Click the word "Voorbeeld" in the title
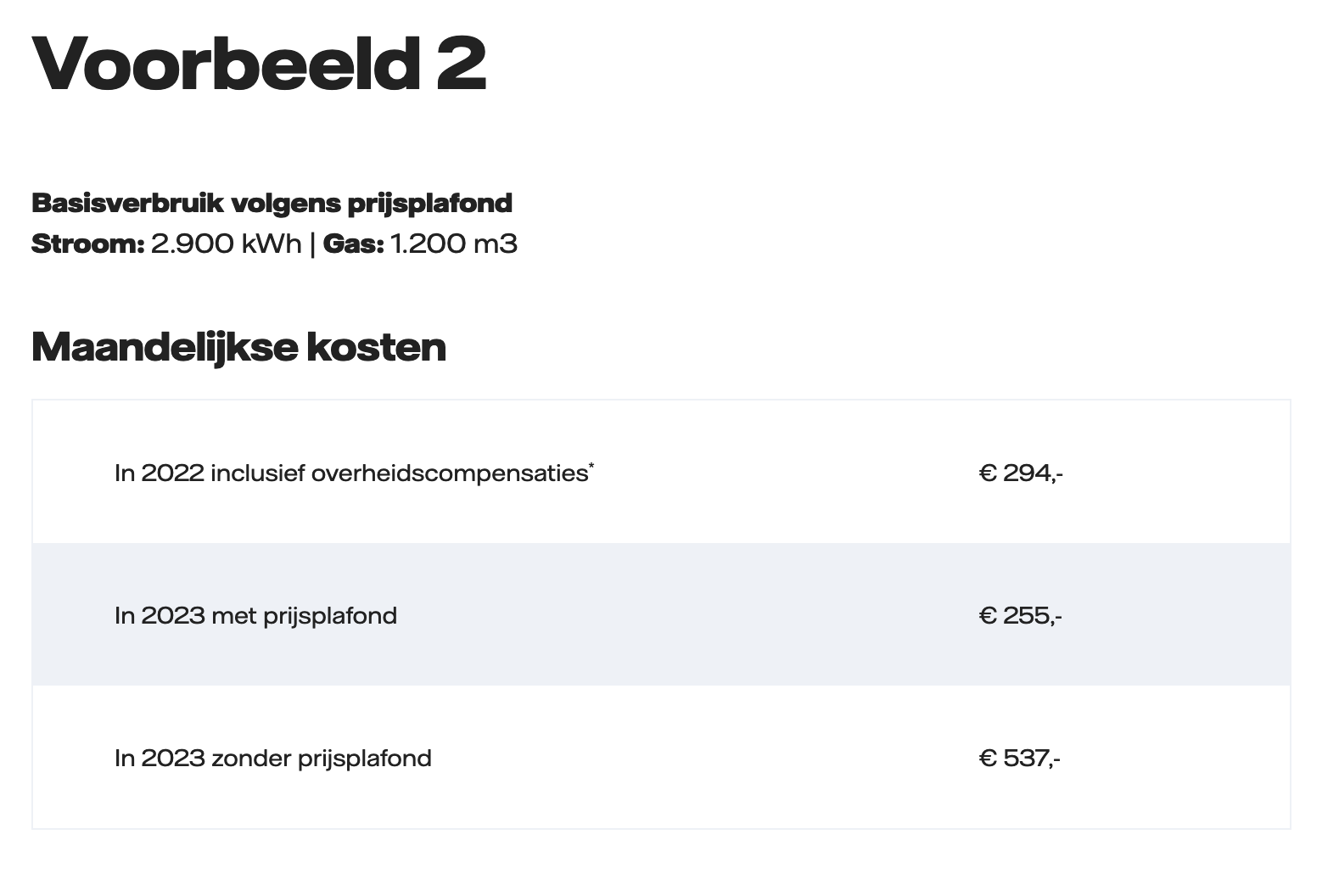 pyautogui.click(x=226, y=64)
